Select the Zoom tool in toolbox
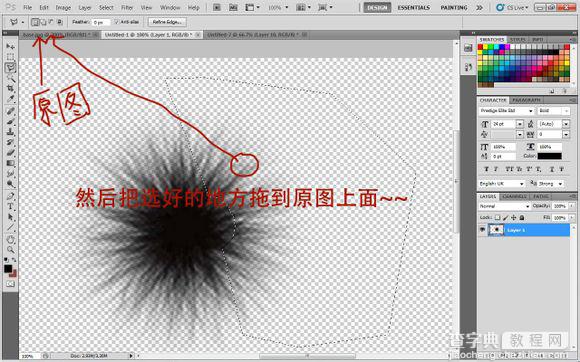The height and width of the screenshot is (362, 580). click(x=10, y=250)
